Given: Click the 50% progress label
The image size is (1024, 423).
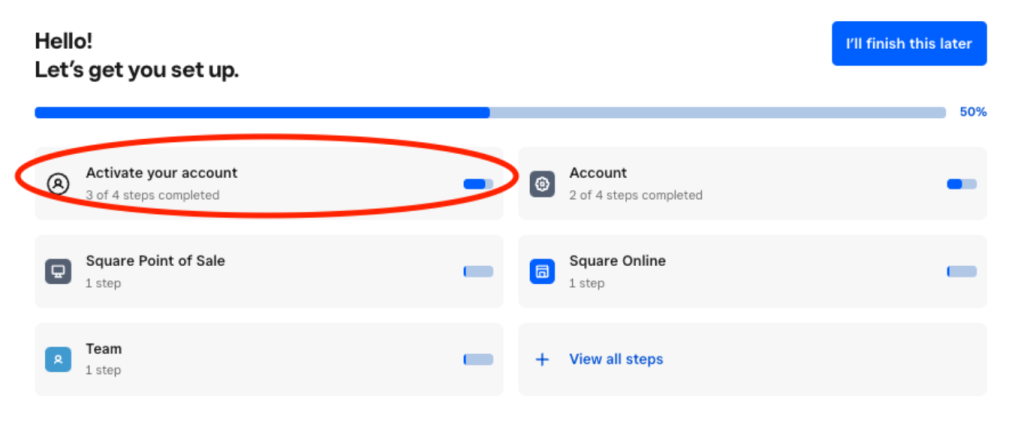Looking at the screenshot, I should (972, 112).
